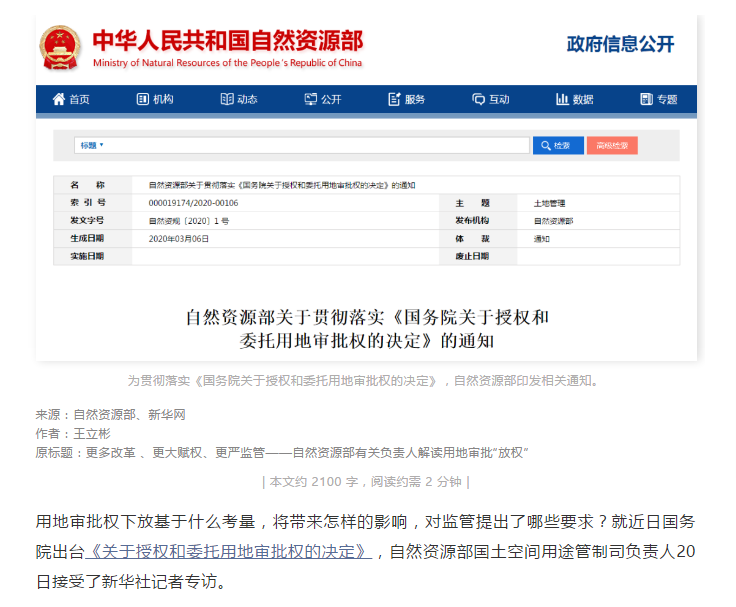Click the 专题 special topics icon
Screen dimensions: 736x607
(646, 99)
